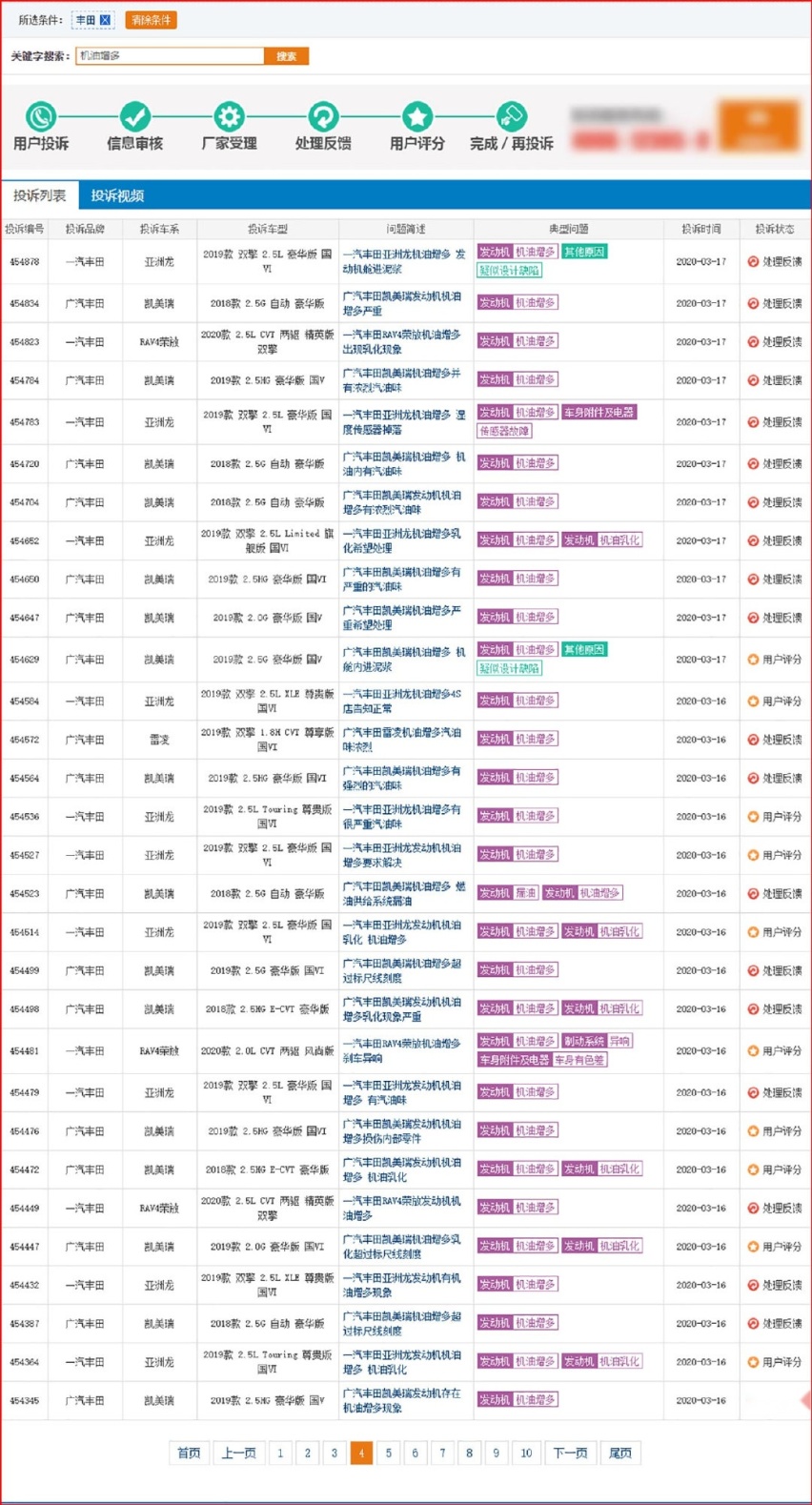Click 处理反馈 status icon for complaint 454387
This screenshot has height=1505, width=812.
(753, 1324)
